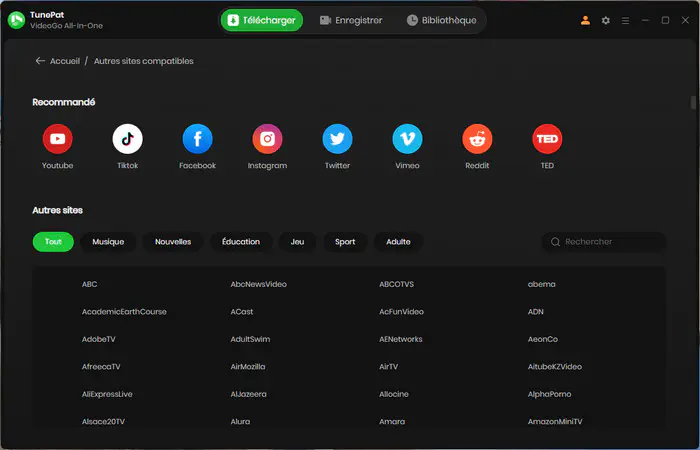Image resolution: width=700 pixels, height=450 pixels.
Task: Select the Tout category filter
Action: tap(53, 242)
